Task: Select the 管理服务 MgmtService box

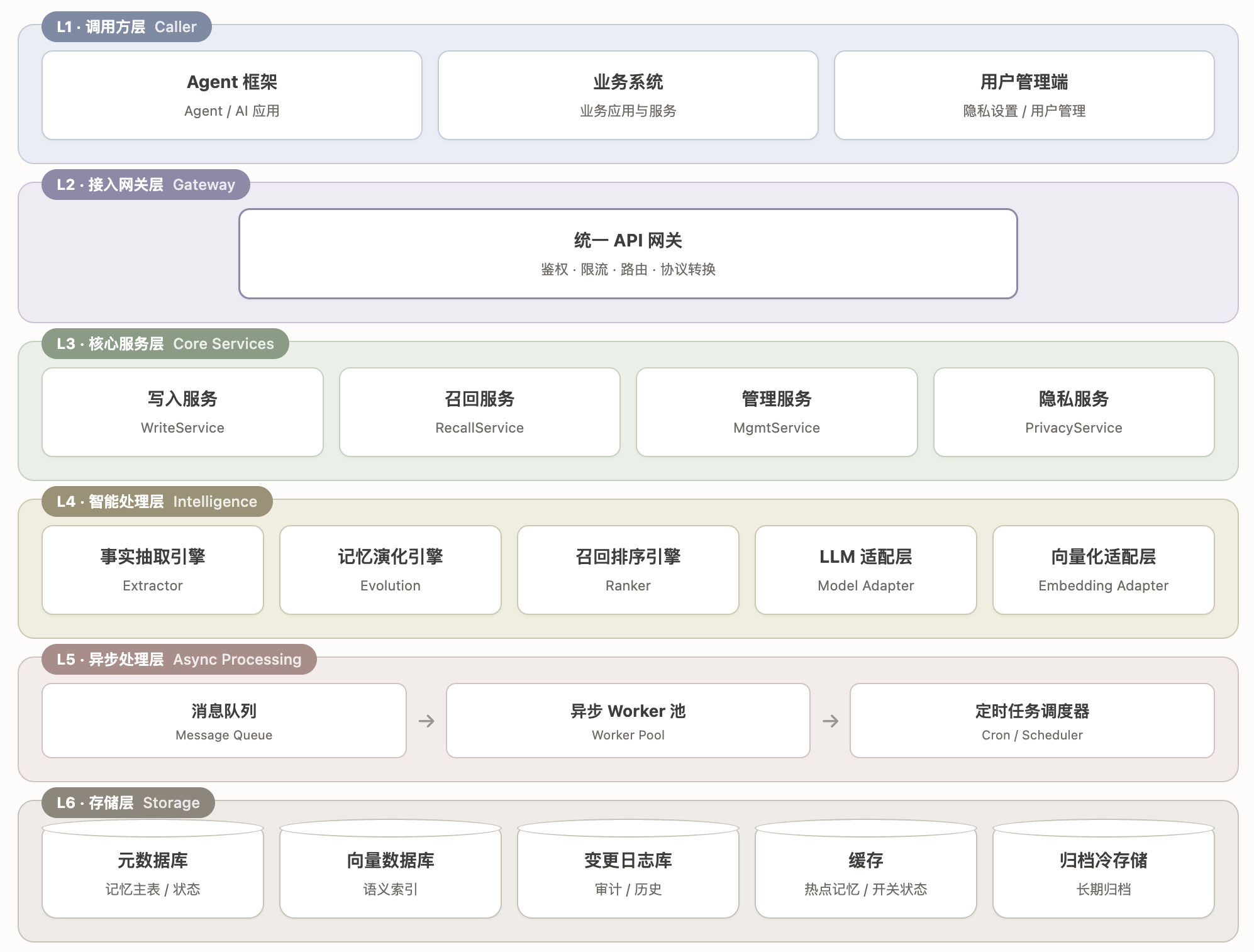Action: coord(777,412)
